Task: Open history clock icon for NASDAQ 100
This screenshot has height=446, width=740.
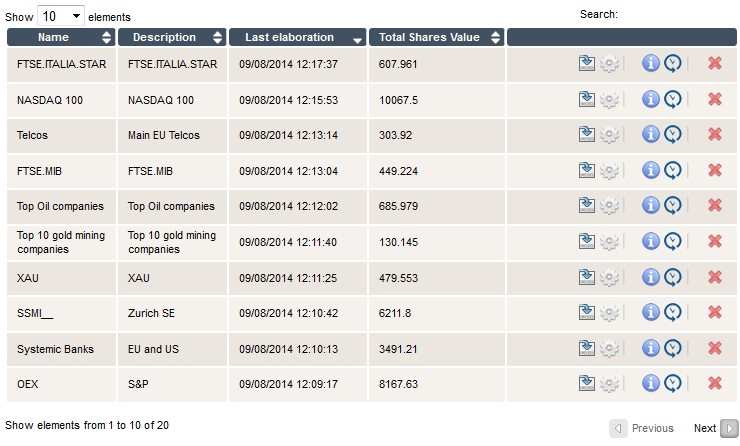Action: click(673, 100)
